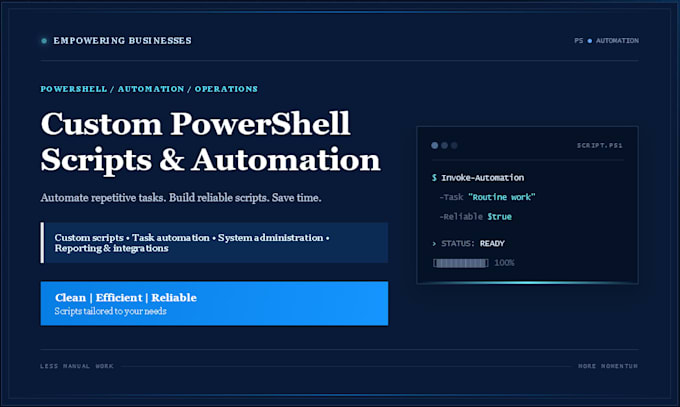
Task: Click the 'STATUS: READY' line
Action: point(473,243)
